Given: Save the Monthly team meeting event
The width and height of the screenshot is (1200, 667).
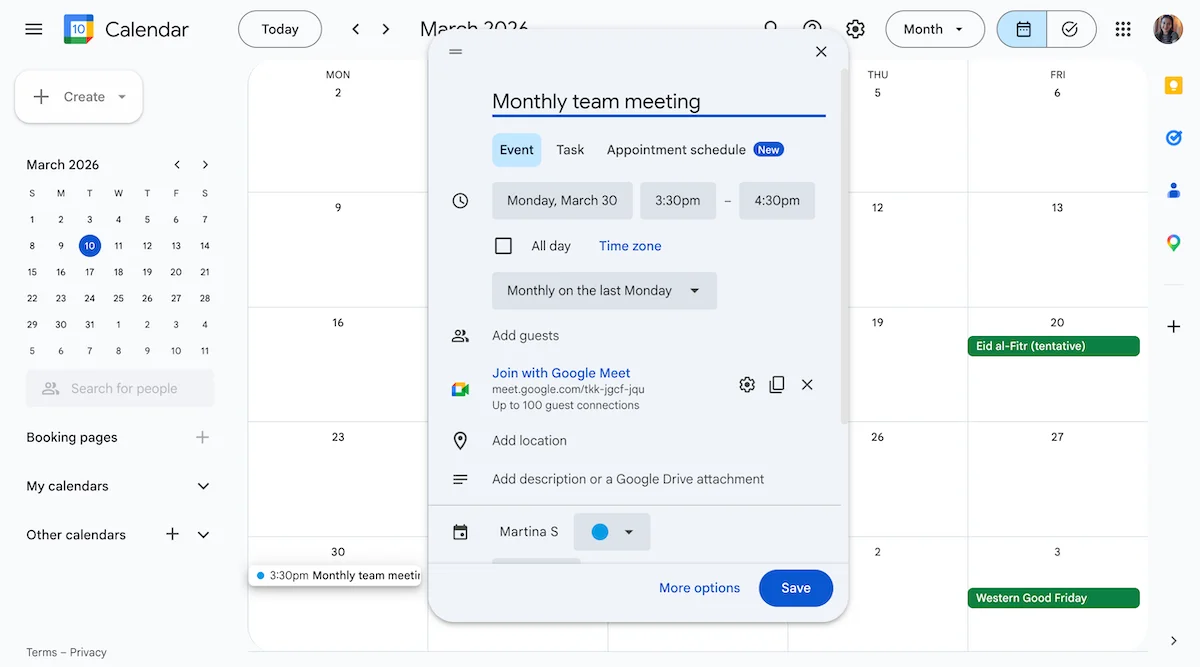Looking at the screenshot, I should click(795, 588).
